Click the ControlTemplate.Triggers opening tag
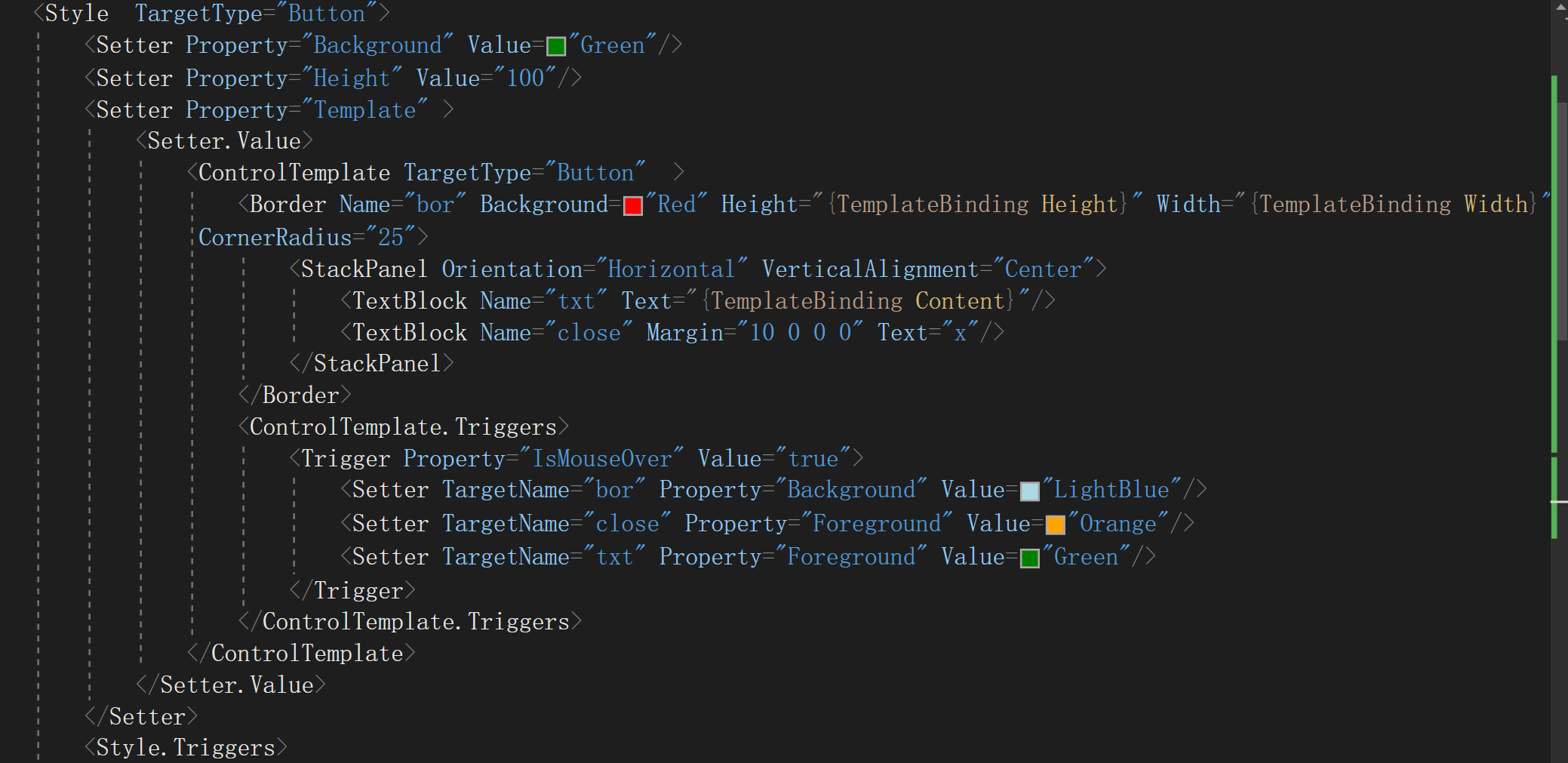1568x763 pixels. (402, 427)
